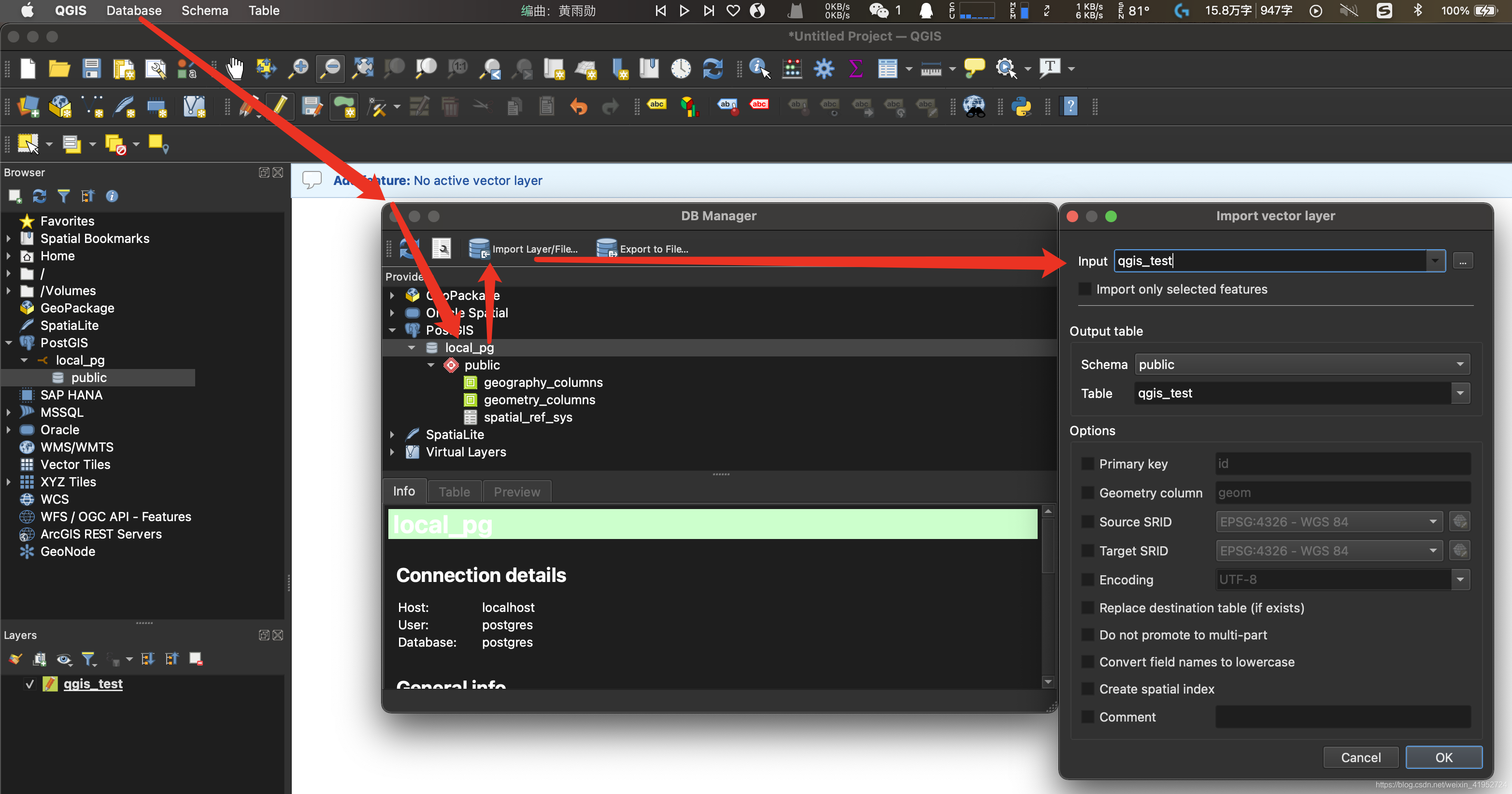Click the Identify Features tool icon

click(759, 69)
